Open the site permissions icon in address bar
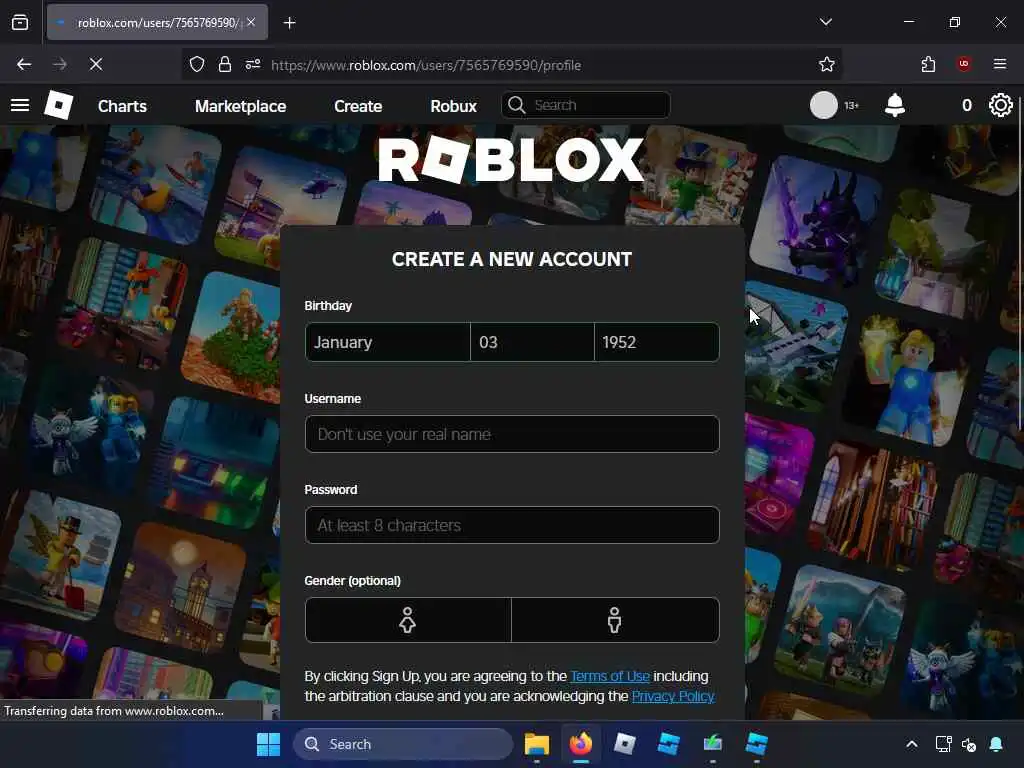 click(x=253, y=65)
